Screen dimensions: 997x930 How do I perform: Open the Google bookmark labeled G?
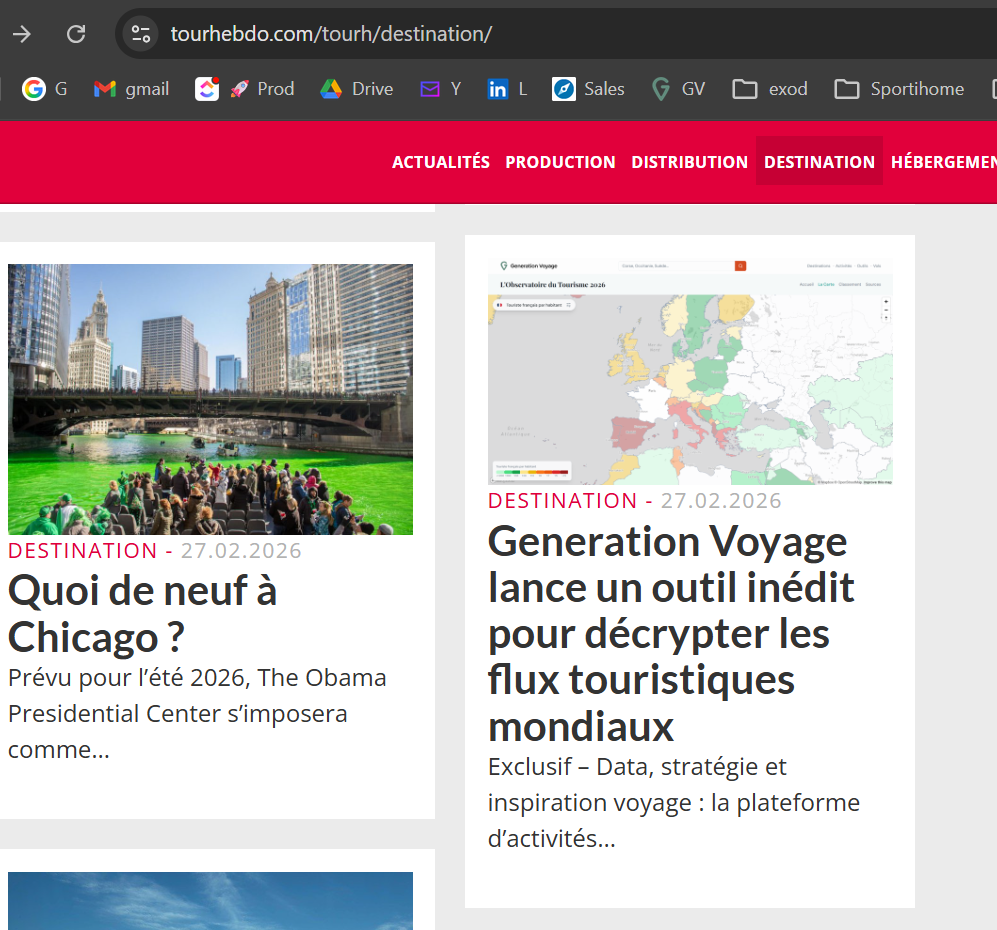pos(45,89)
